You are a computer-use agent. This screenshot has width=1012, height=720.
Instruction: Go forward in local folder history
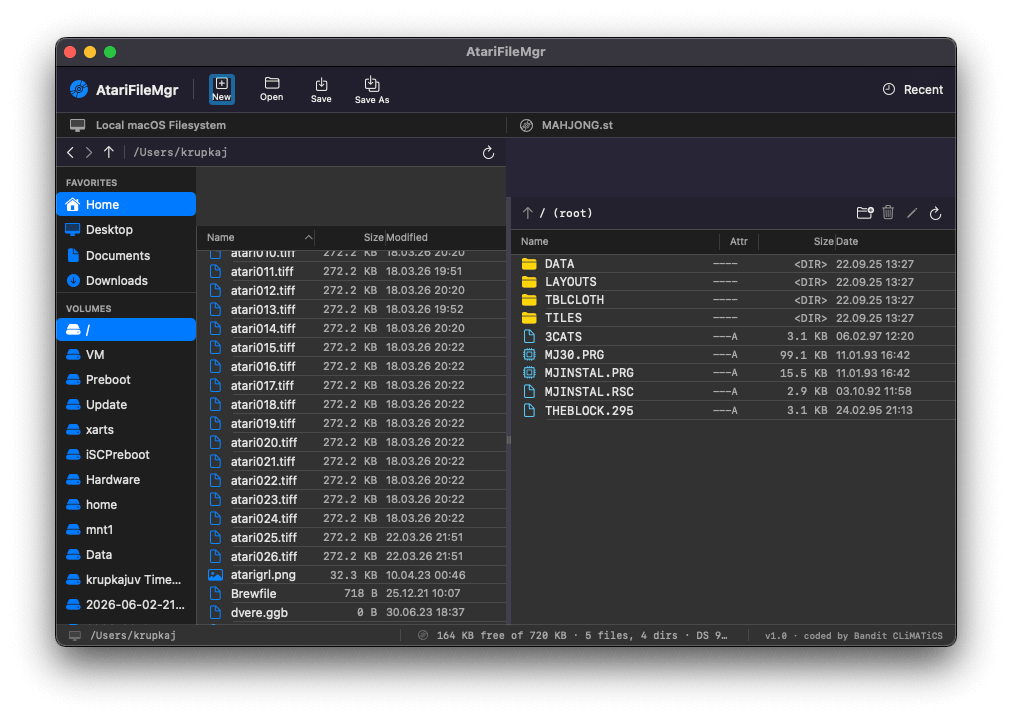tap(89, 152)
